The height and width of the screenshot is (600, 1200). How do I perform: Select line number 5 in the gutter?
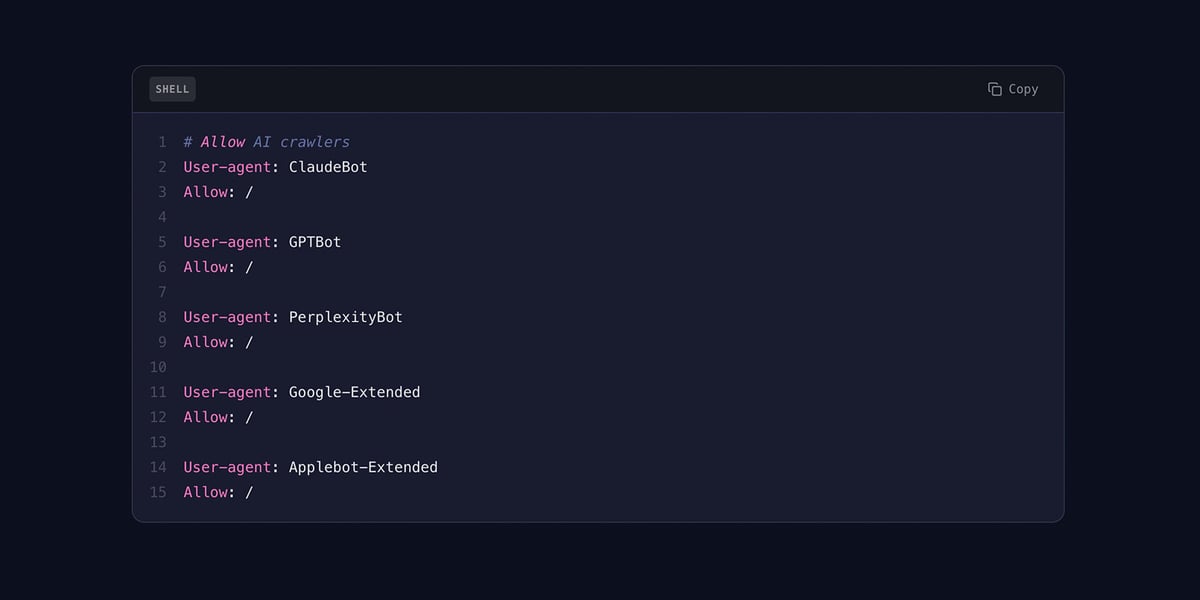point(162,242)
